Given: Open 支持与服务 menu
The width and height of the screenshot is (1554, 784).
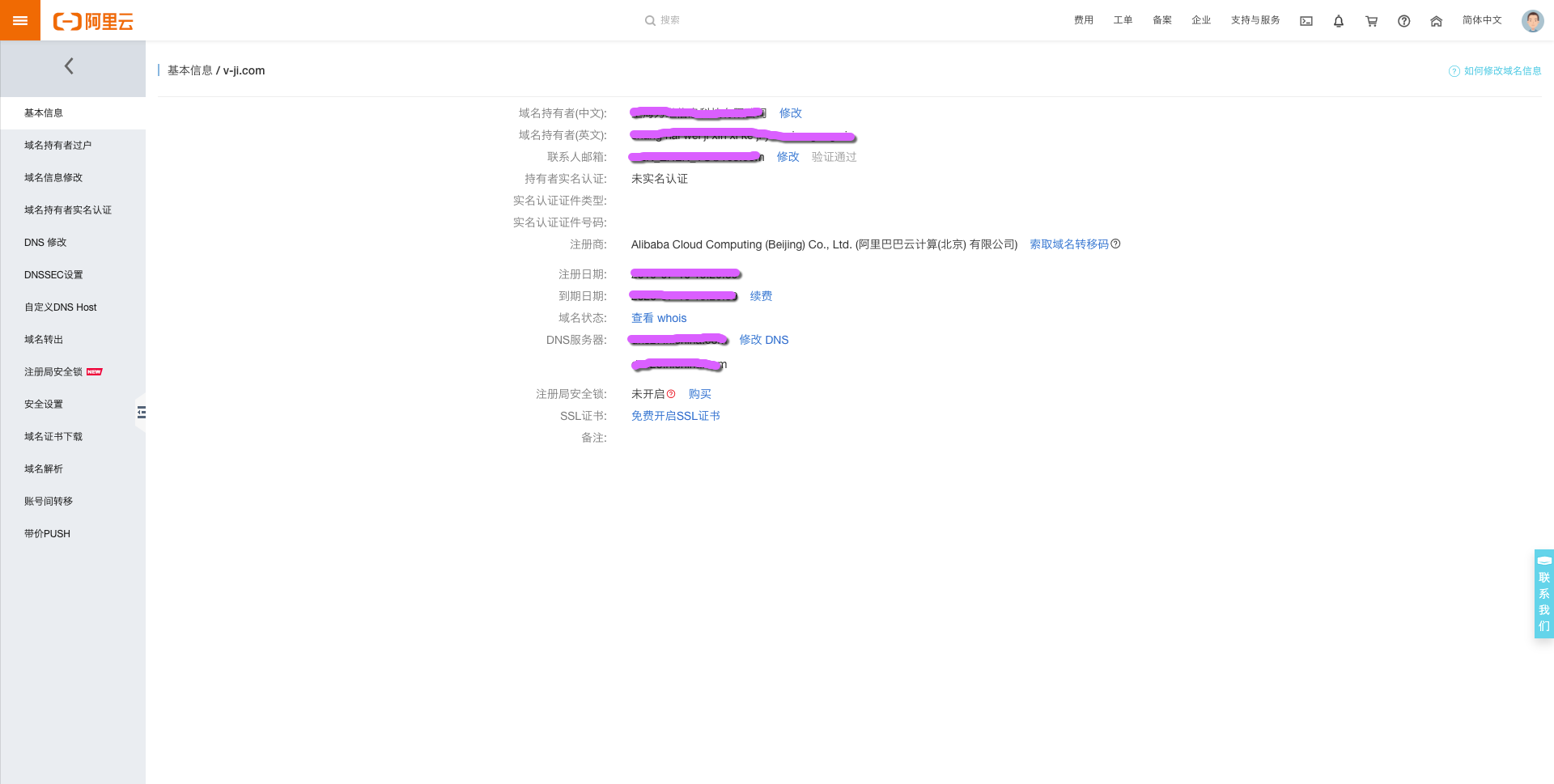Looking at the screenshot, I should click(x=1255, y=20).
